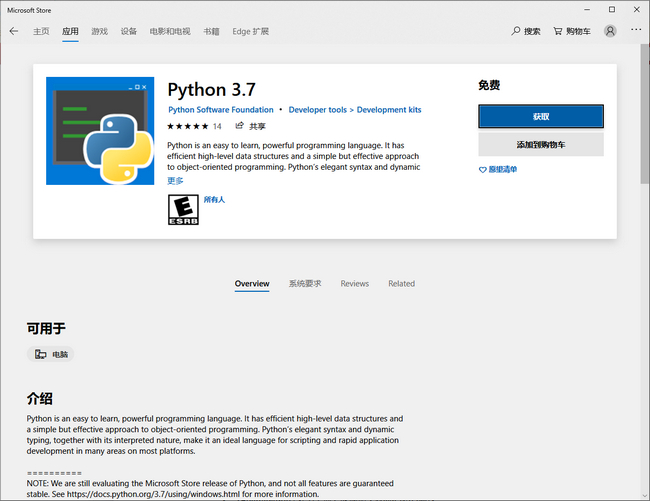Add to wishlist via the heart icon
Image resolution: width=650 pixels, height=501 pixels.
[x=482, y=170]
